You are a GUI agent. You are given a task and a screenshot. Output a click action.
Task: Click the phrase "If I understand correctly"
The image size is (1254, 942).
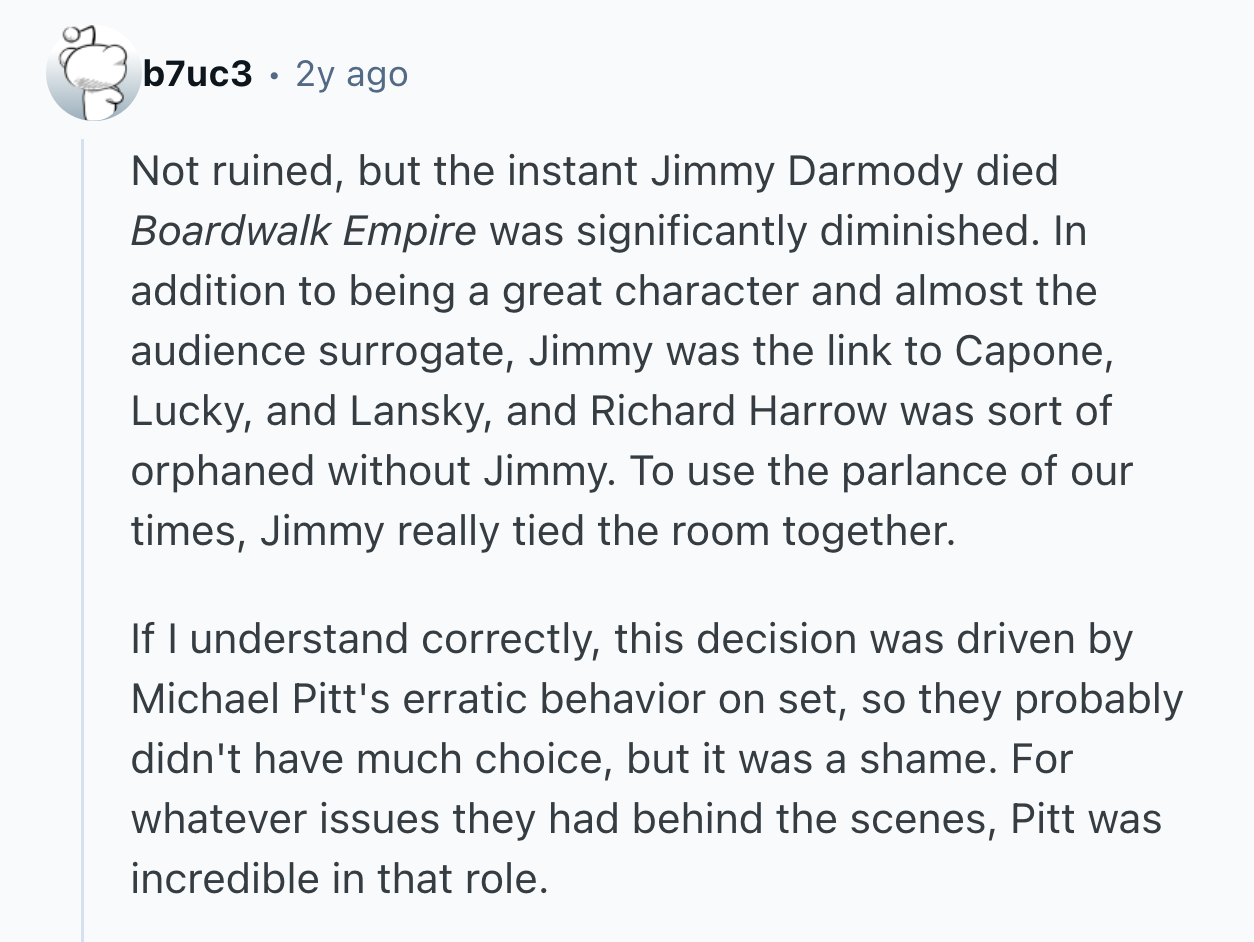click(366, 639)
